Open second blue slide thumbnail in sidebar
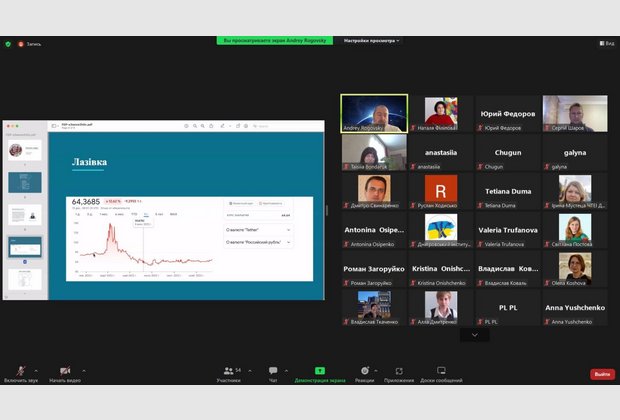This screenshot has height=420, width=620. pyautogui.click(x=25, y=182)
